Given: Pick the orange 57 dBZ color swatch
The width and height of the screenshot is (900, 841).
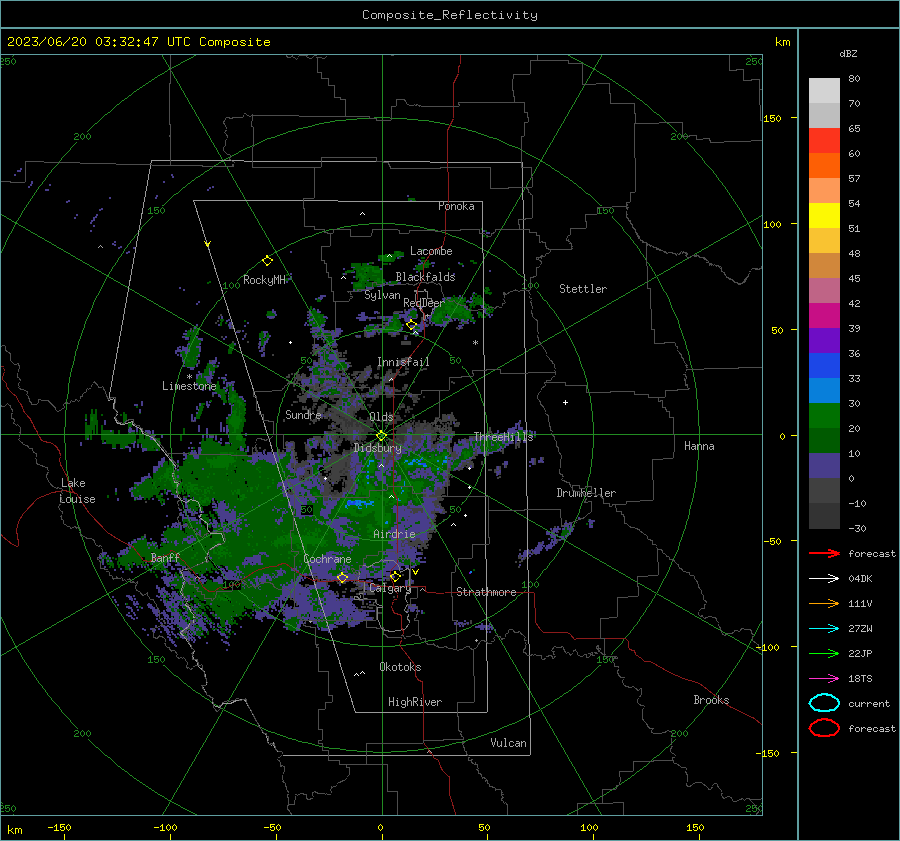Looking at the screenshot, I should coord(824,166).
